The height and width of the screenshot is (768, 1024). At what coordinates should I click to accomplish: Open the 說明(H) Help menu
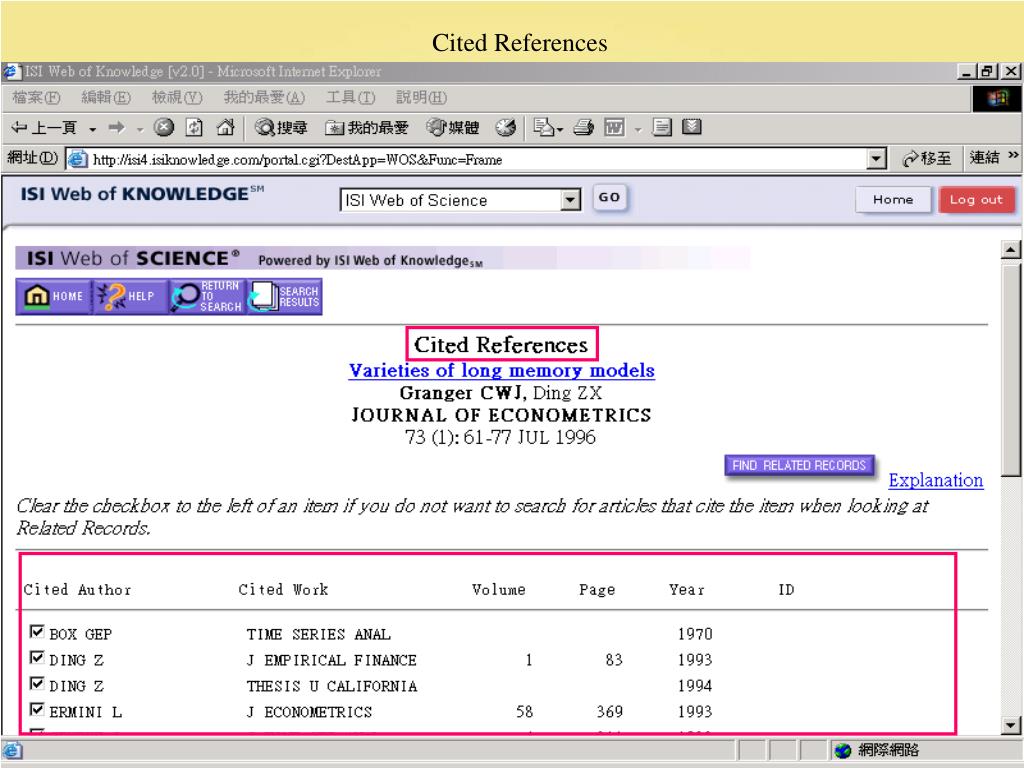click(421, 98)
